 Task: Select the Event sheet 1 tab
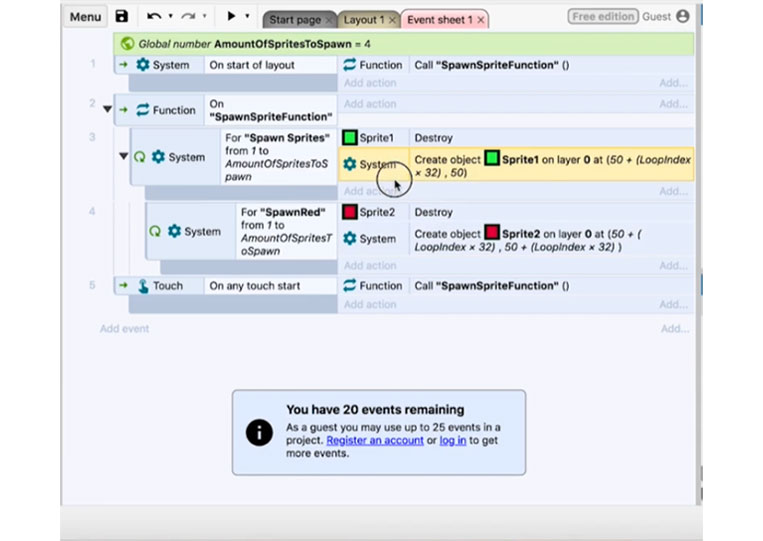pyautogui.click(x=439, y=20)
